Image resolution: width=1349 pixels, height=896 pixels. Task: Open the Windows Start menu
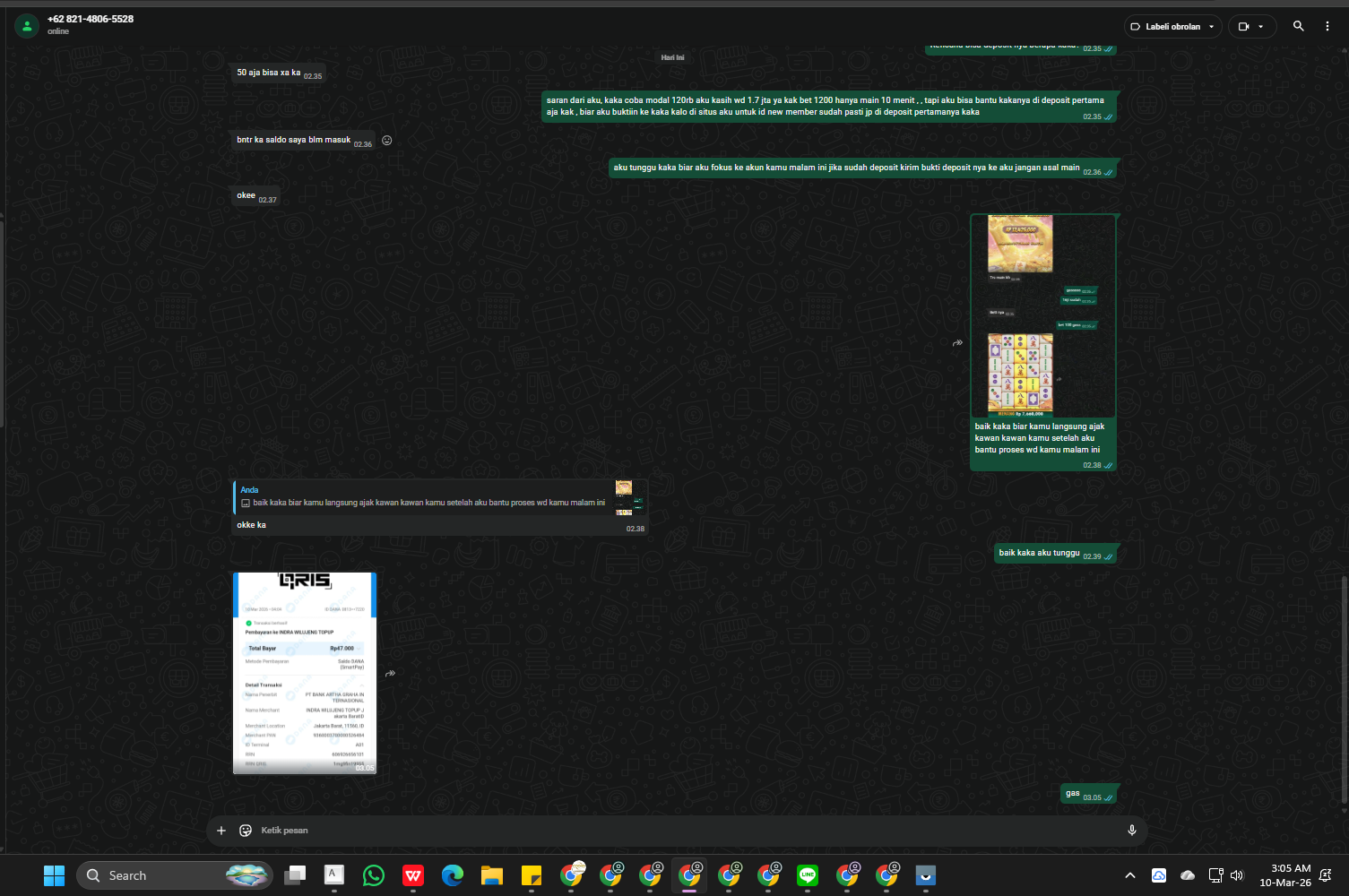54,875
